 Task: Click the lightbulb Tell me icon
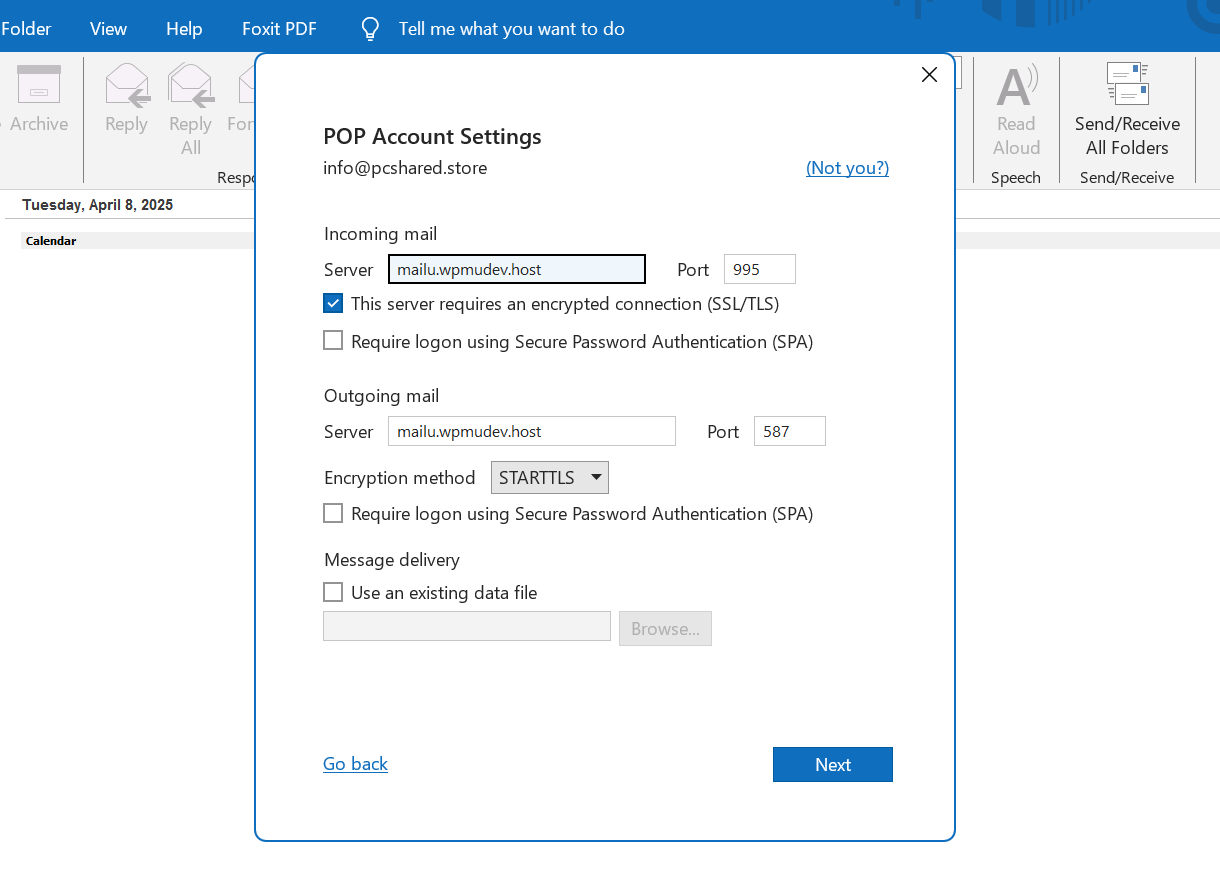tap(370, 29)
